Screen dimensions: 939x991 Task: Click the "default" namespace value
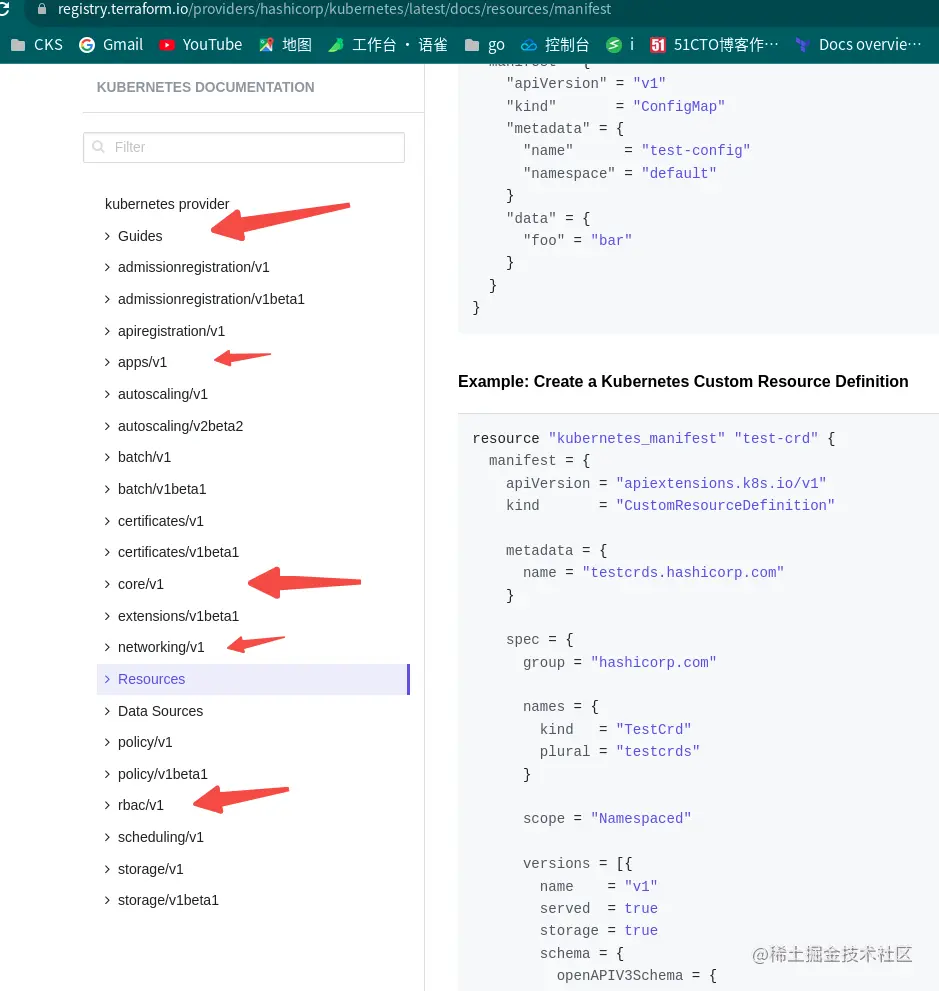coord(679,173)
